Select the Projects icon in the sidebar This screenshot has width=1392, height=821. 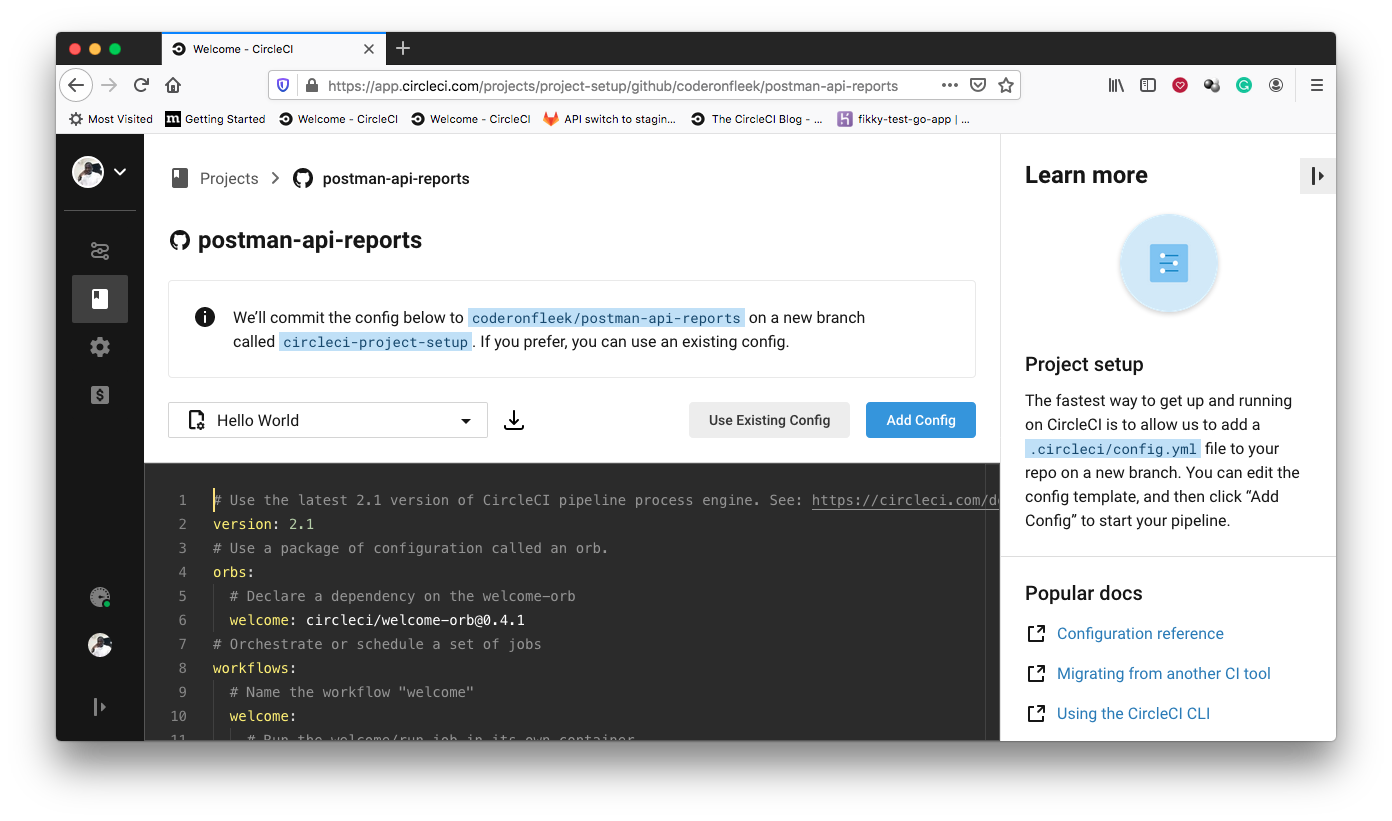(100, 298)
